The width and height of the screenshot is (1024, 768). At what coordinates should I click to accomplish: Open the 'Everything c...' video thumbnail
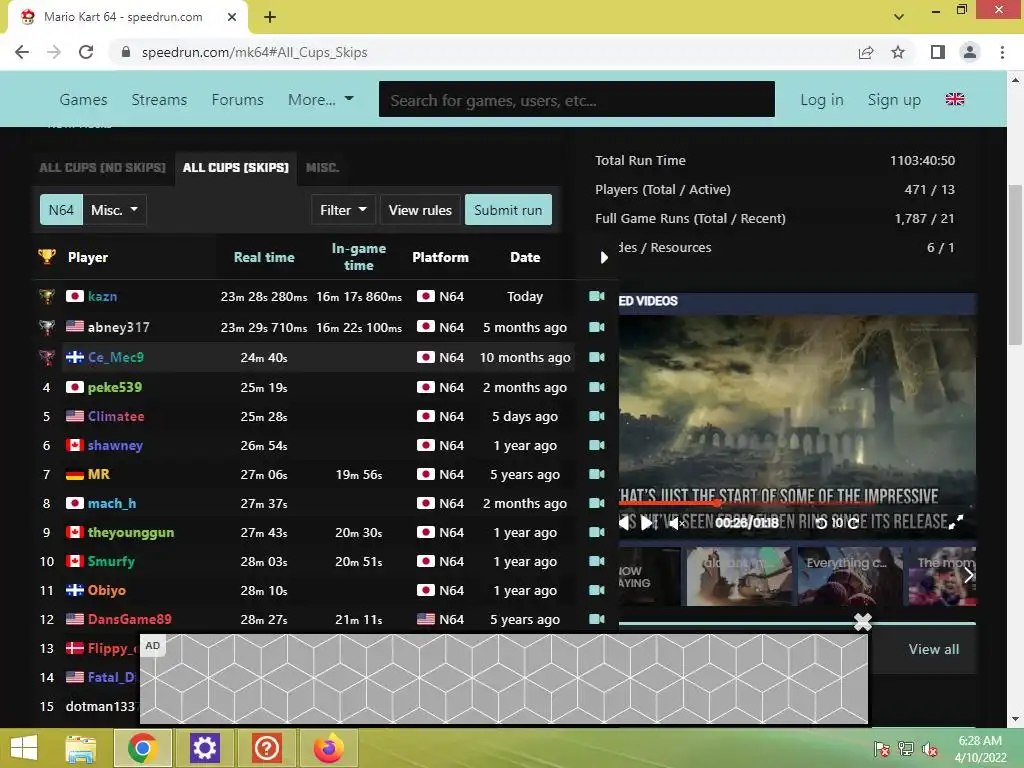850,577
